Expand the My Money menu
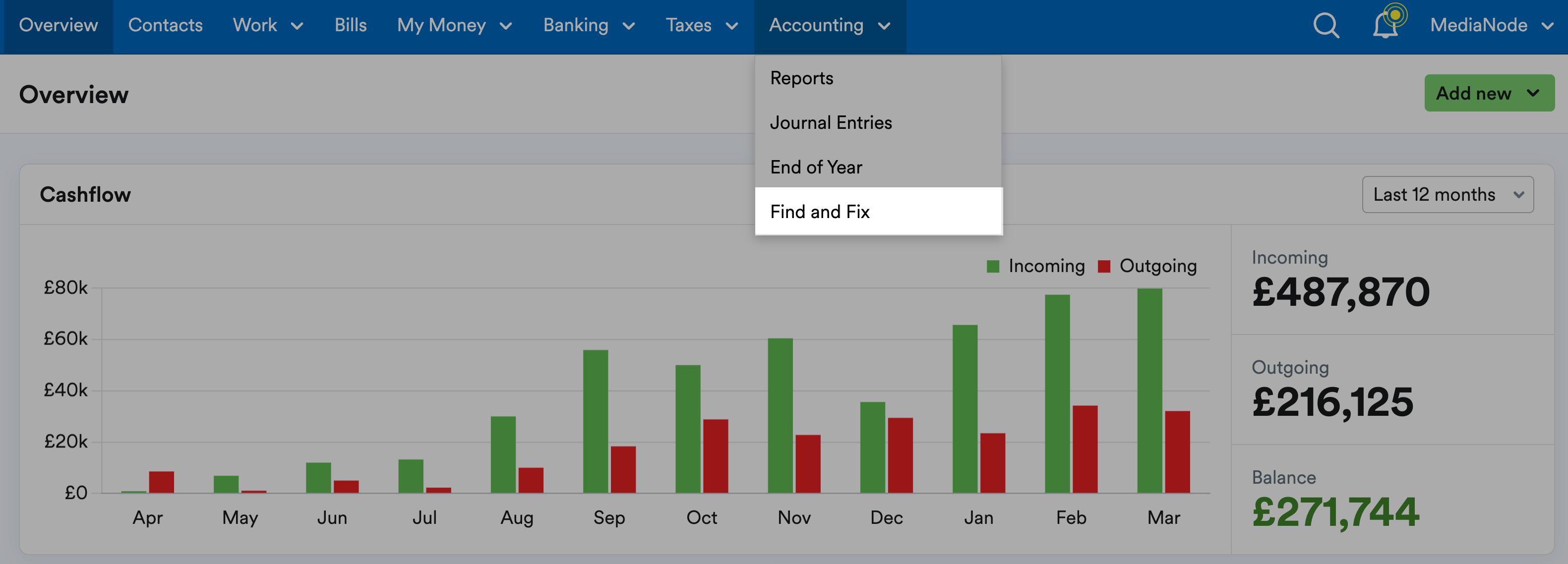The height and width of the screenshot is (564, 1568). tap(454, 25)
